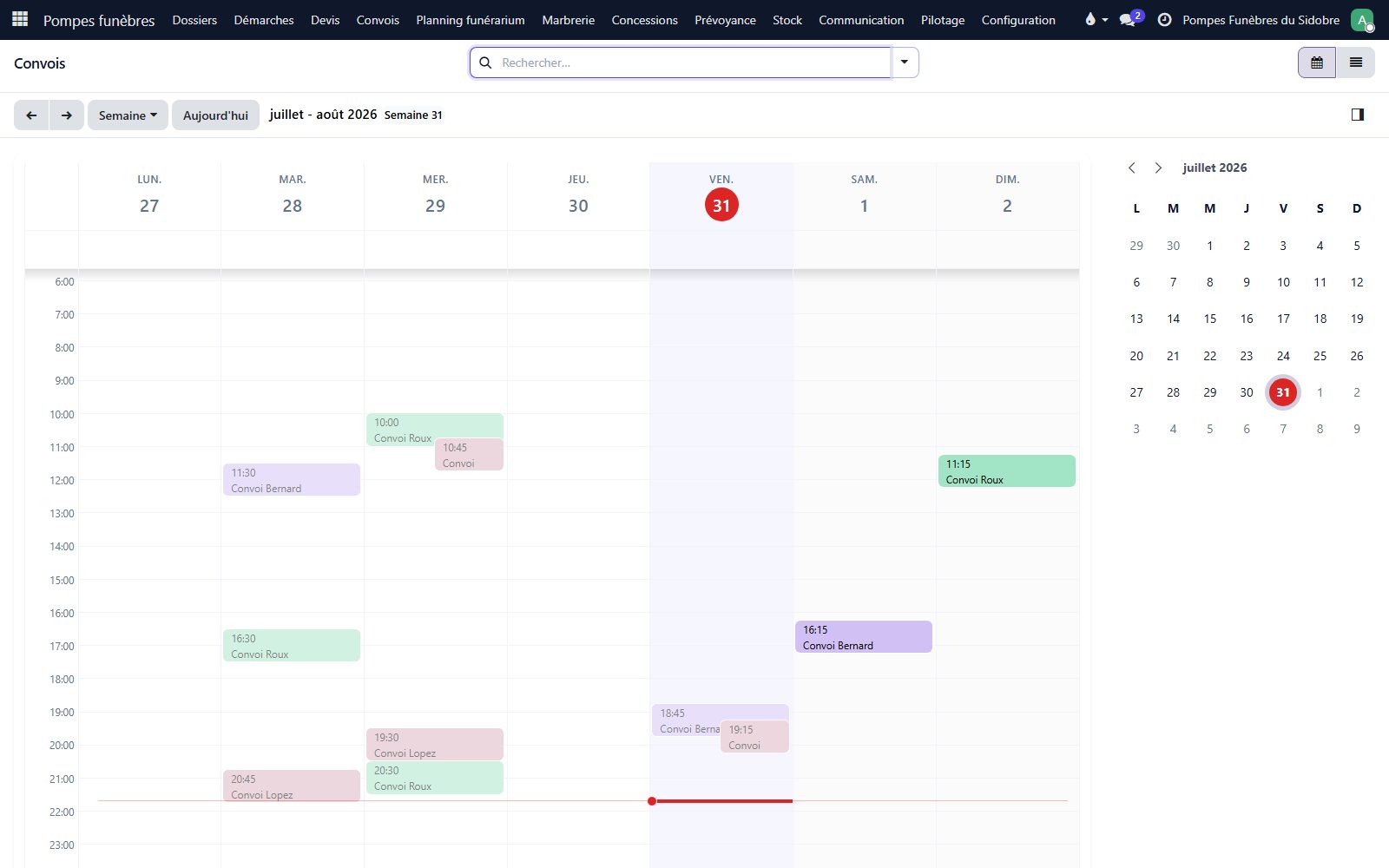Open the 19:30 Convoi Lopez event
Screen dimensions: 1389x868
tap(435, 745)
